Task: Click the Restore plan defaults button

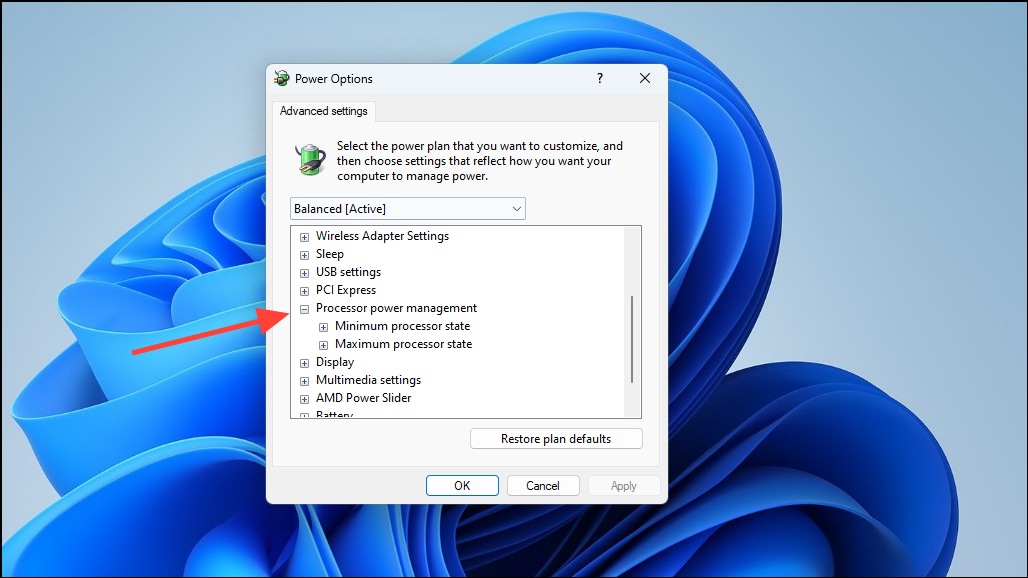Action: [x=556, y=438]
